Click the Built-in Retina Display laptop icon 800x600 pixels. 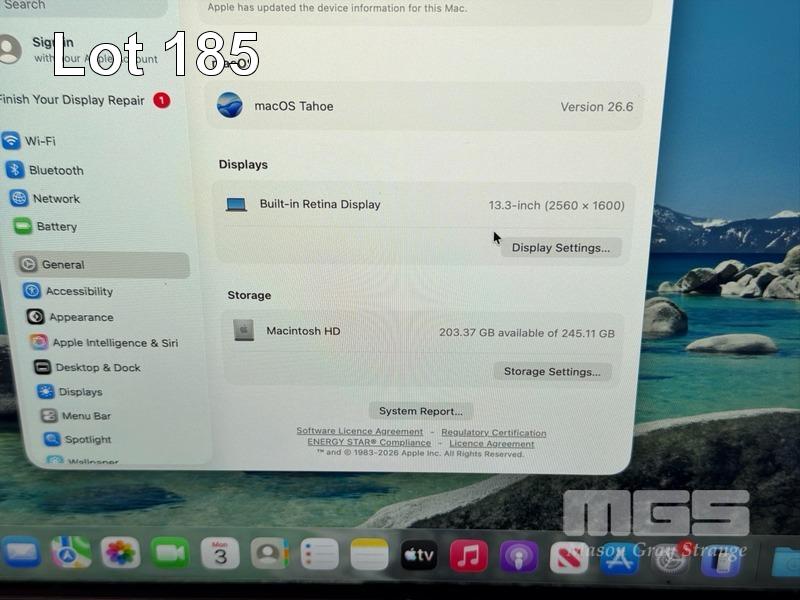[236, 205]
